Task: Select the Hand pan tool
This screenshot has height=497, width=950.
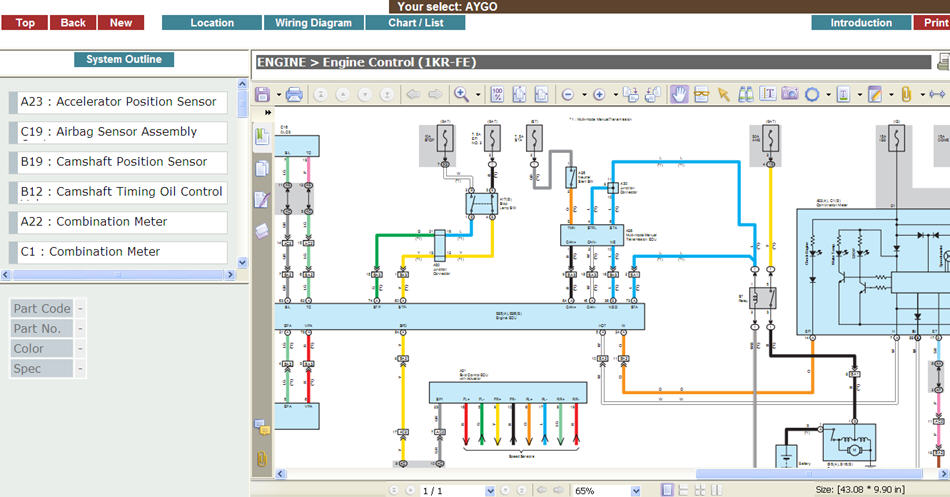Action: click(679, 95)
